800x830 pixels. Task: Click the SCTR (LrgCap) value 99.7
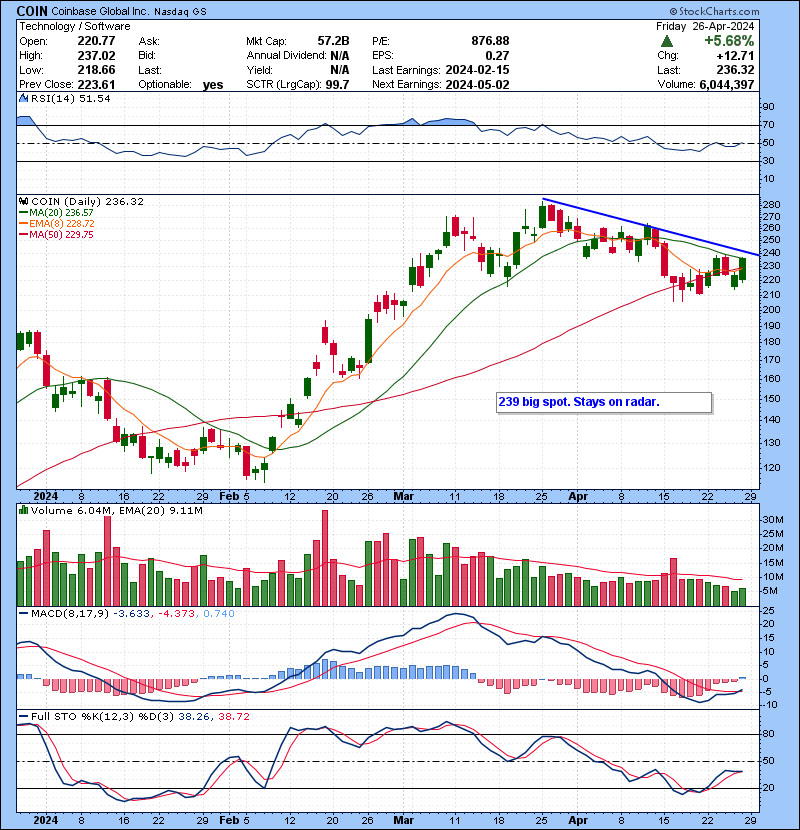pos(337,84)
